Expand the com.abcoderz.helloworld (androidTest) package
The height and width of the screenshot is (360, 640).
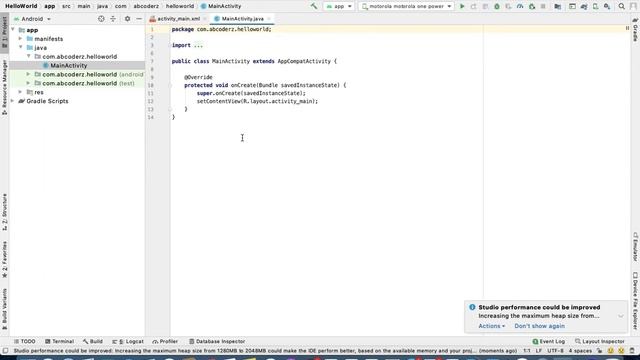pos(28,74)
